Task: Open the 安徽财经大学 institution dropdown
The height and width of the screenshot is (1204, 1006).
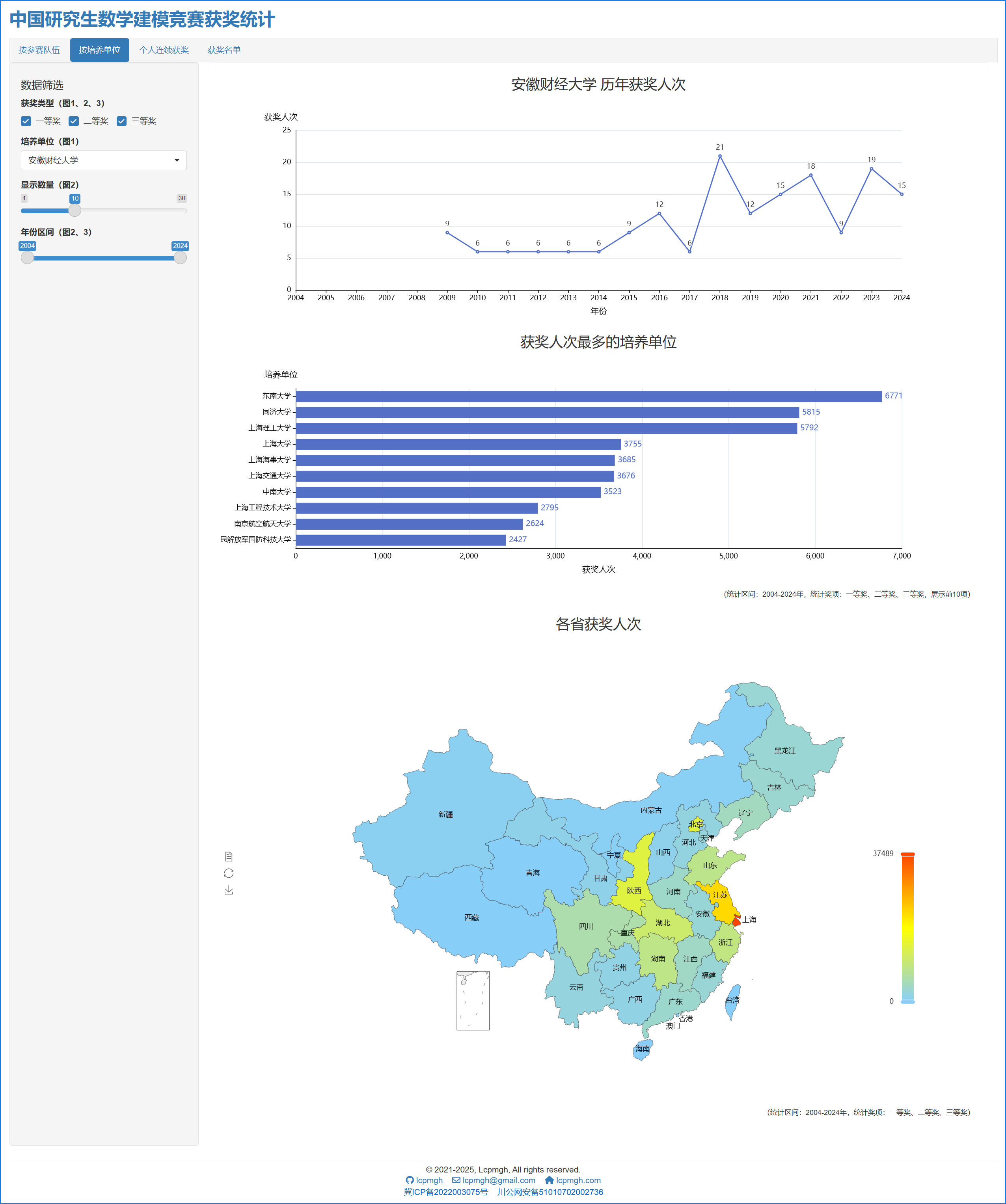Action: 104,160
